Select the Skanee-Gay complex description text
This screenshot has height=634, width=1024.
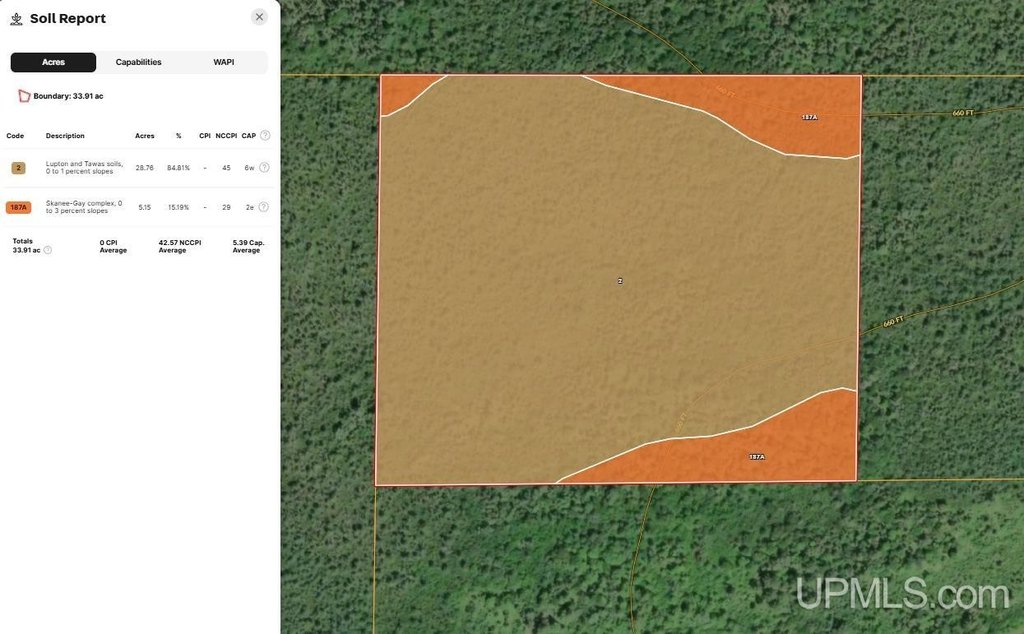[x=85, y=207]
